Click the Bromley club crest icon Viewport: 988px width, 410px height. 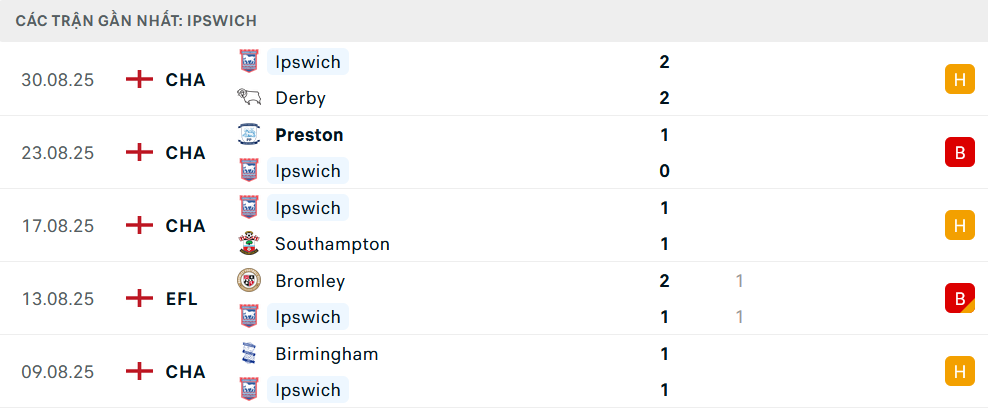pyautogui.click(x=248, y=281)
